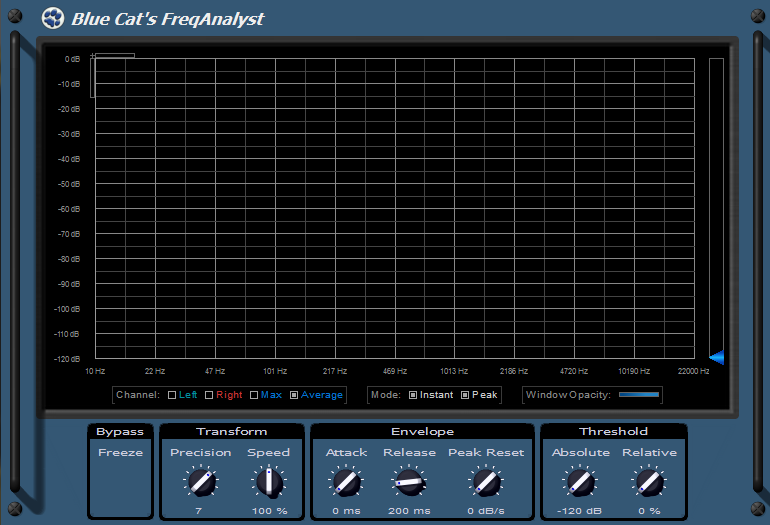Click the vertical threshold slider track

point(716,208)
